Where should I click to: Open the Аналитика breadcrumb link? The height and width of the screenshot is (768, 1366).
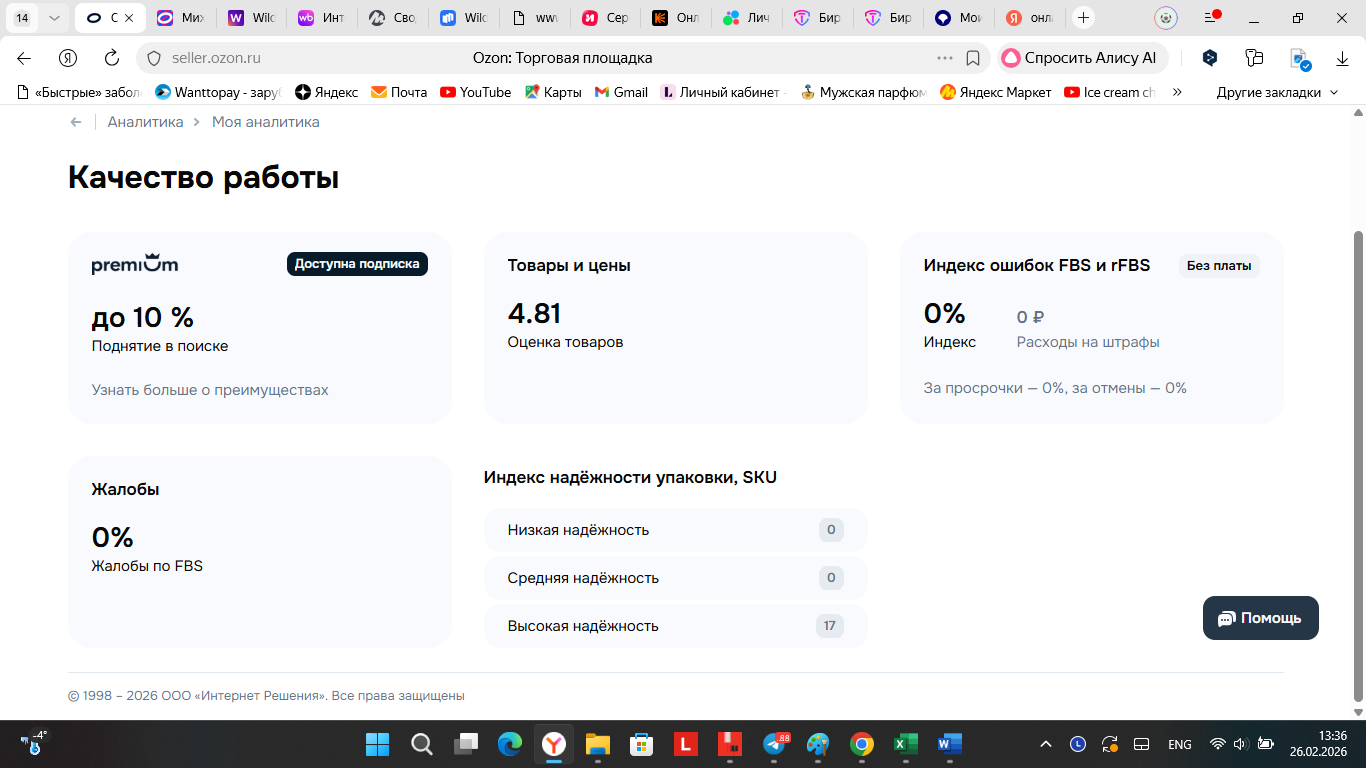click(146, 122)
